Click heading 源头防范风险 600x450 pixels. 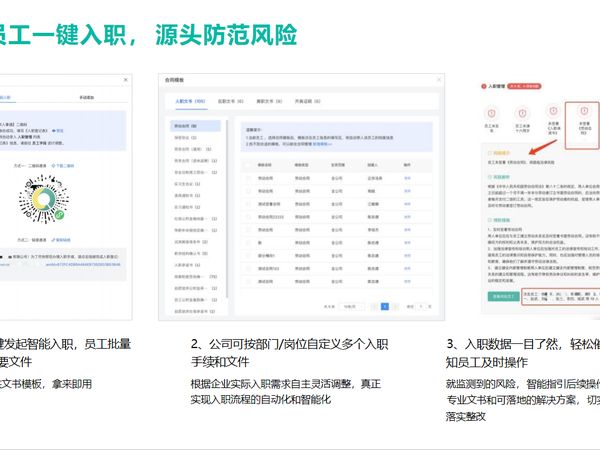[226, 35]
